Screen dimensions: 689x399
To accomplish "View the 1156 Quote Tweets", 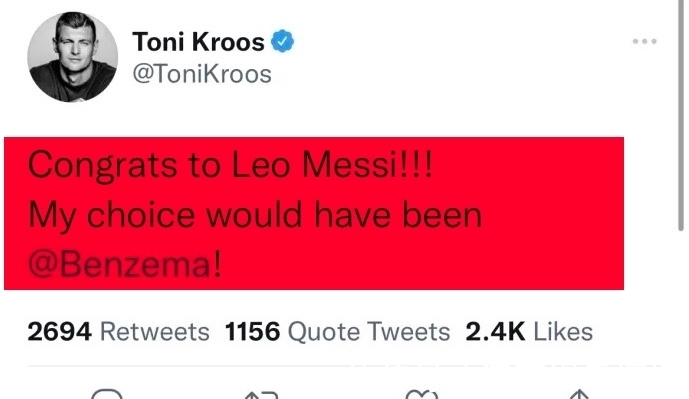I will [x=337, y=331].
